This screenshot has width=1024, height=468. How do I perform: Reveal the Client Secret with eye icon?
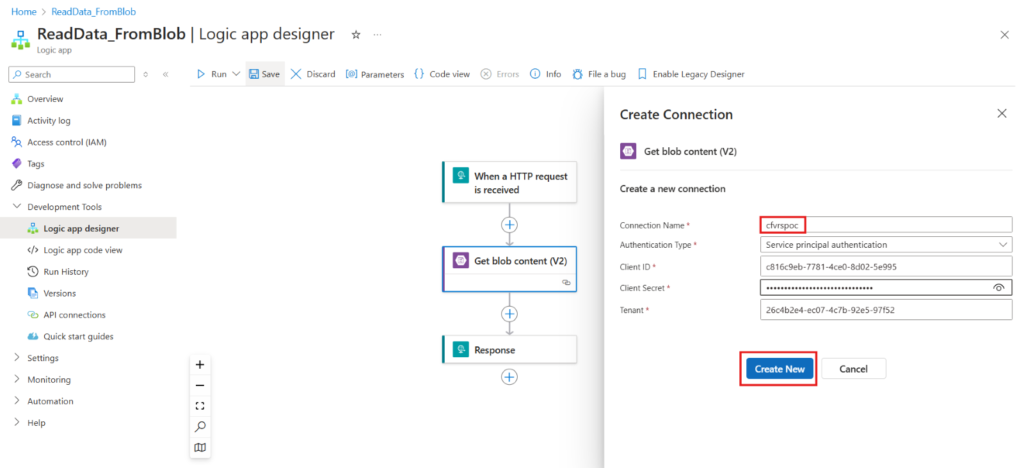[999, 288]
